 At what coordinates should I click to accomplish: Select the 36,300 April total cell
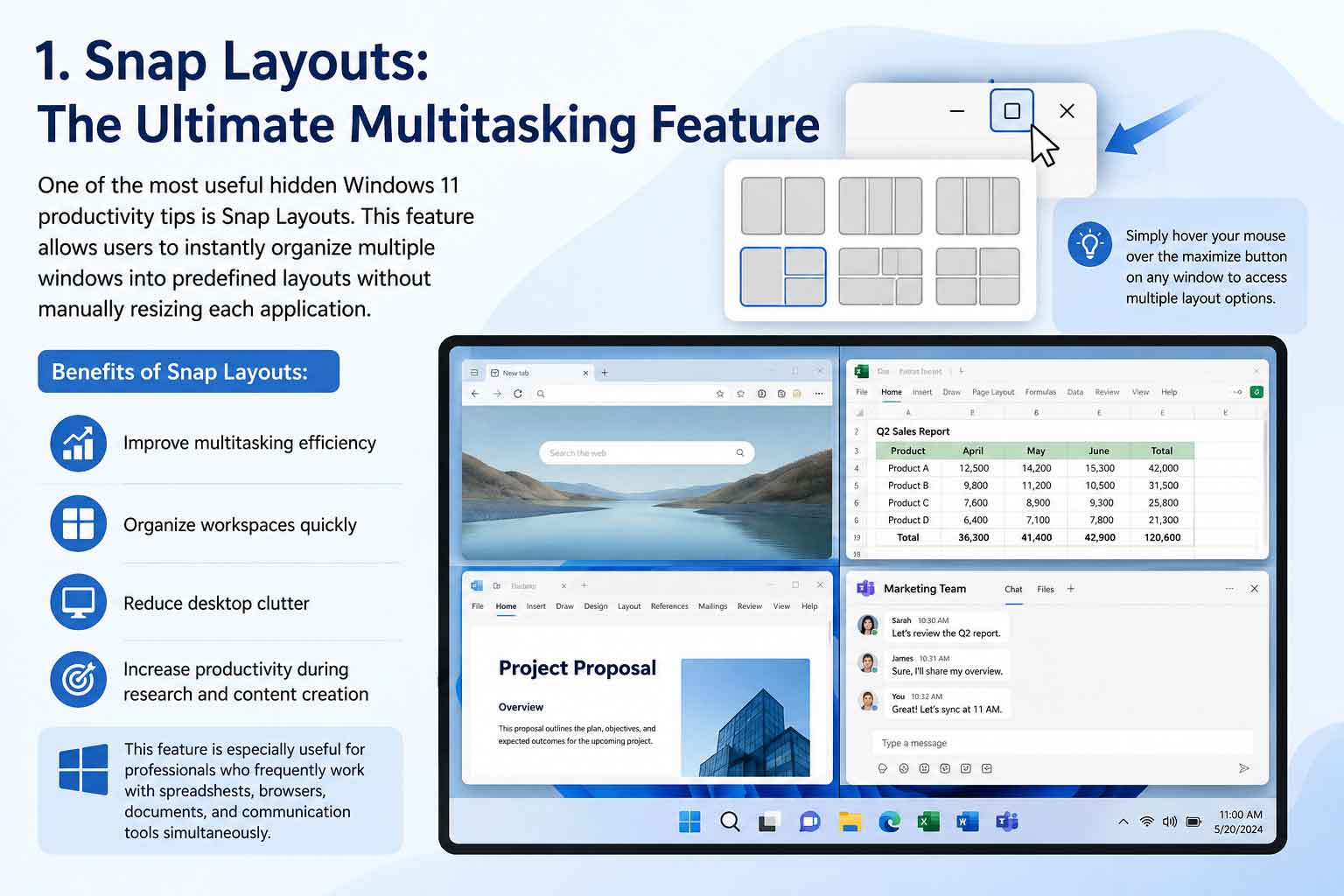coord(973,537)
